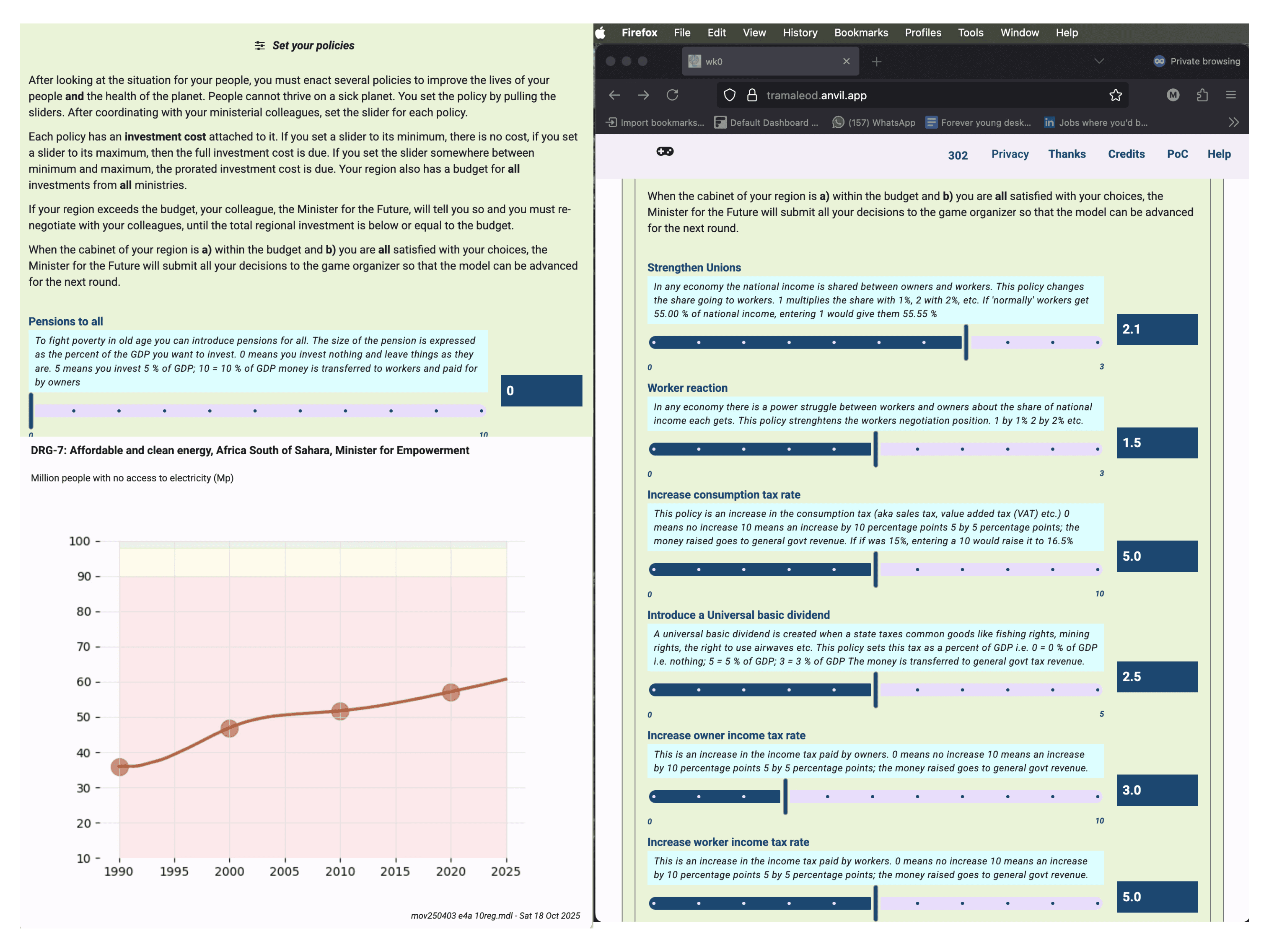1269x952 pixels.
Task: Open the Firefox account M icon
Action: [1173, 95]
